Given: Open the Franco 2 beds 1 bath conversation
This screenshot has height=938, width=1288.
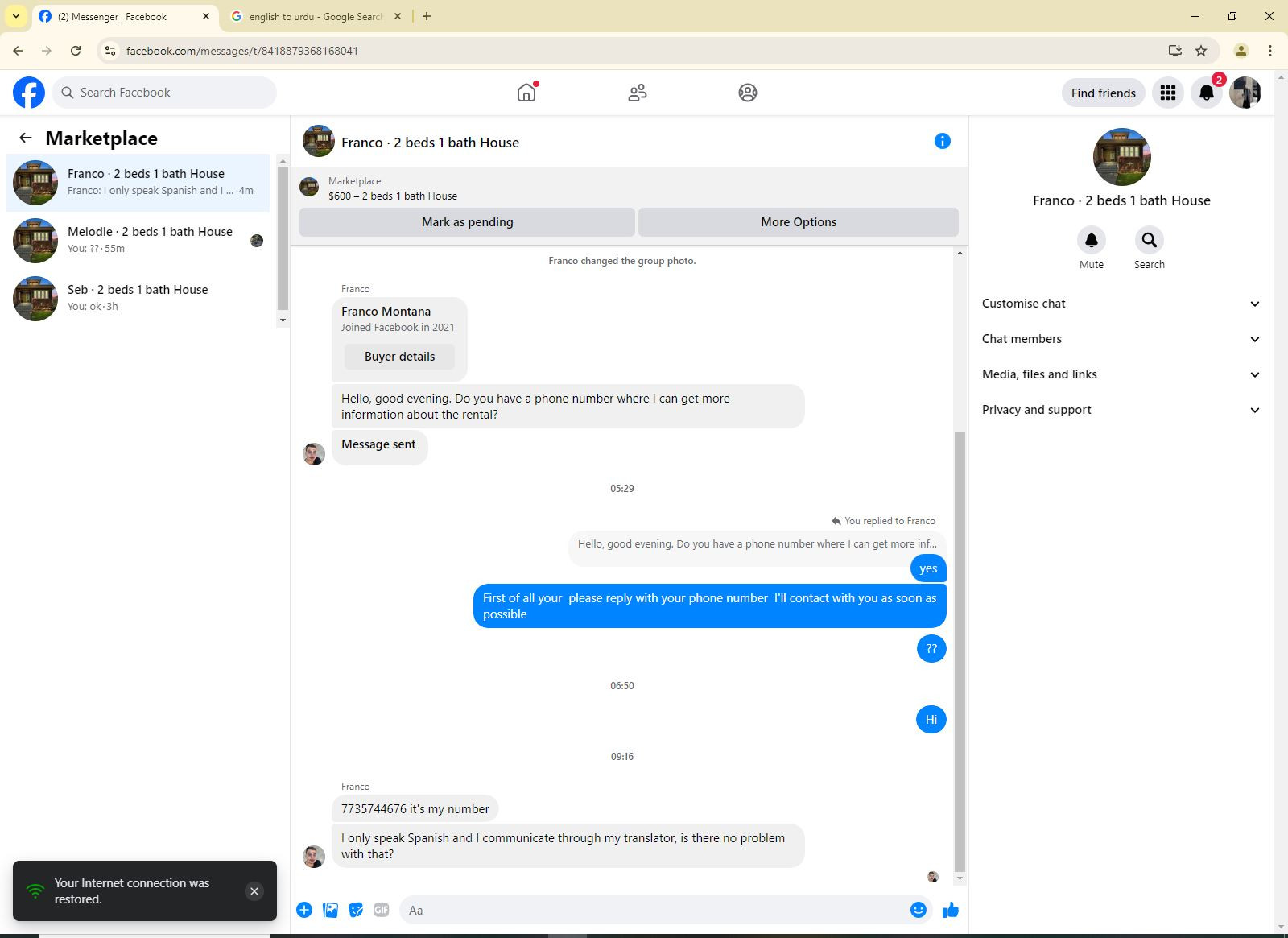Looking at the screenshot, I should 138,183.
